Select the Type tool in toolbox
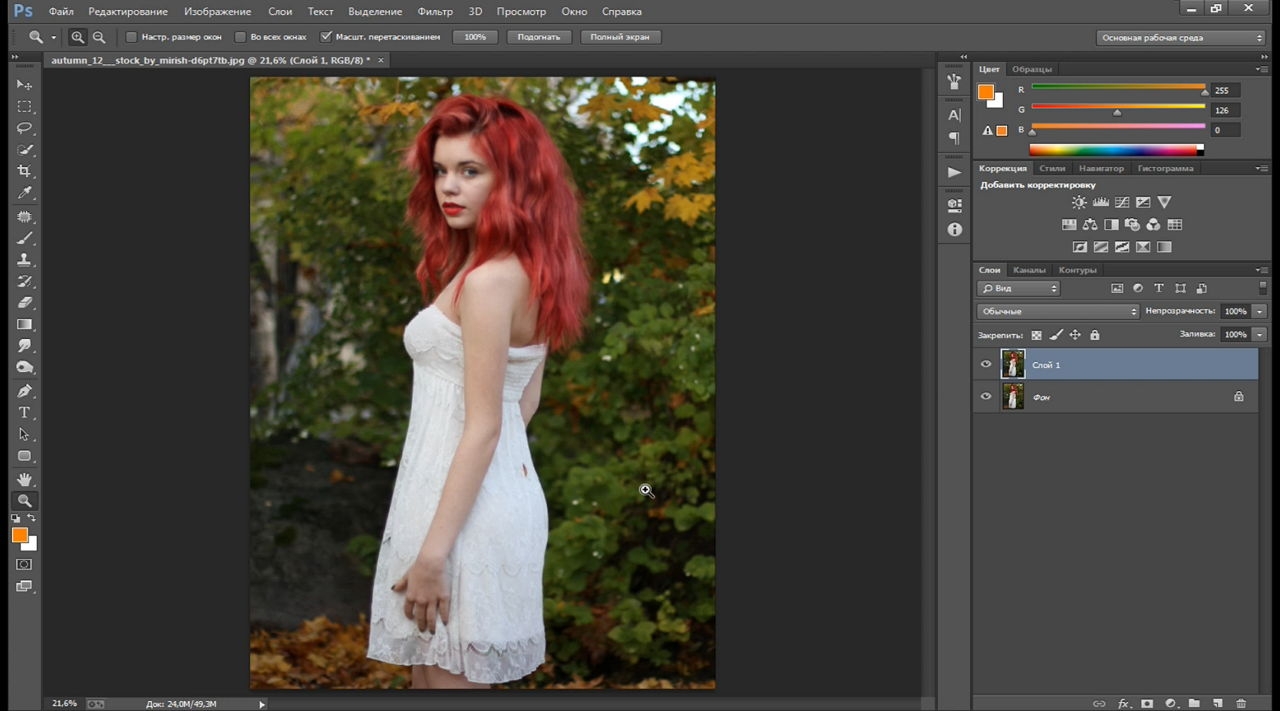Viewport: 1280px width, 711px height. point(25,413)
